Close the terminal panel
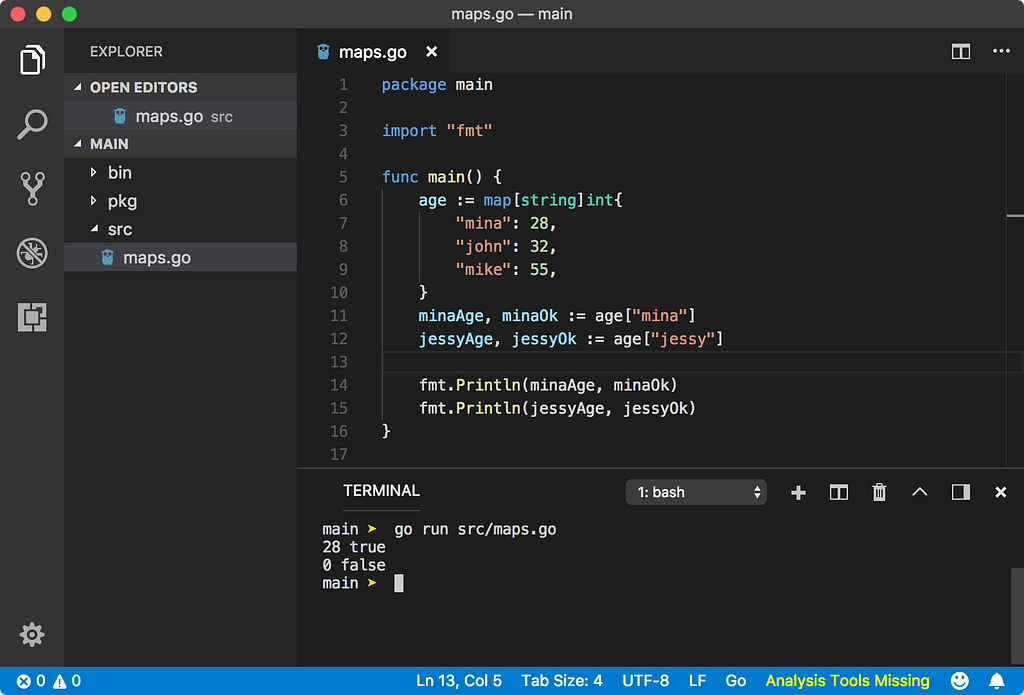Image resolution: width=1024 pixels, height=695 pixels. [x=1000, y=492]
